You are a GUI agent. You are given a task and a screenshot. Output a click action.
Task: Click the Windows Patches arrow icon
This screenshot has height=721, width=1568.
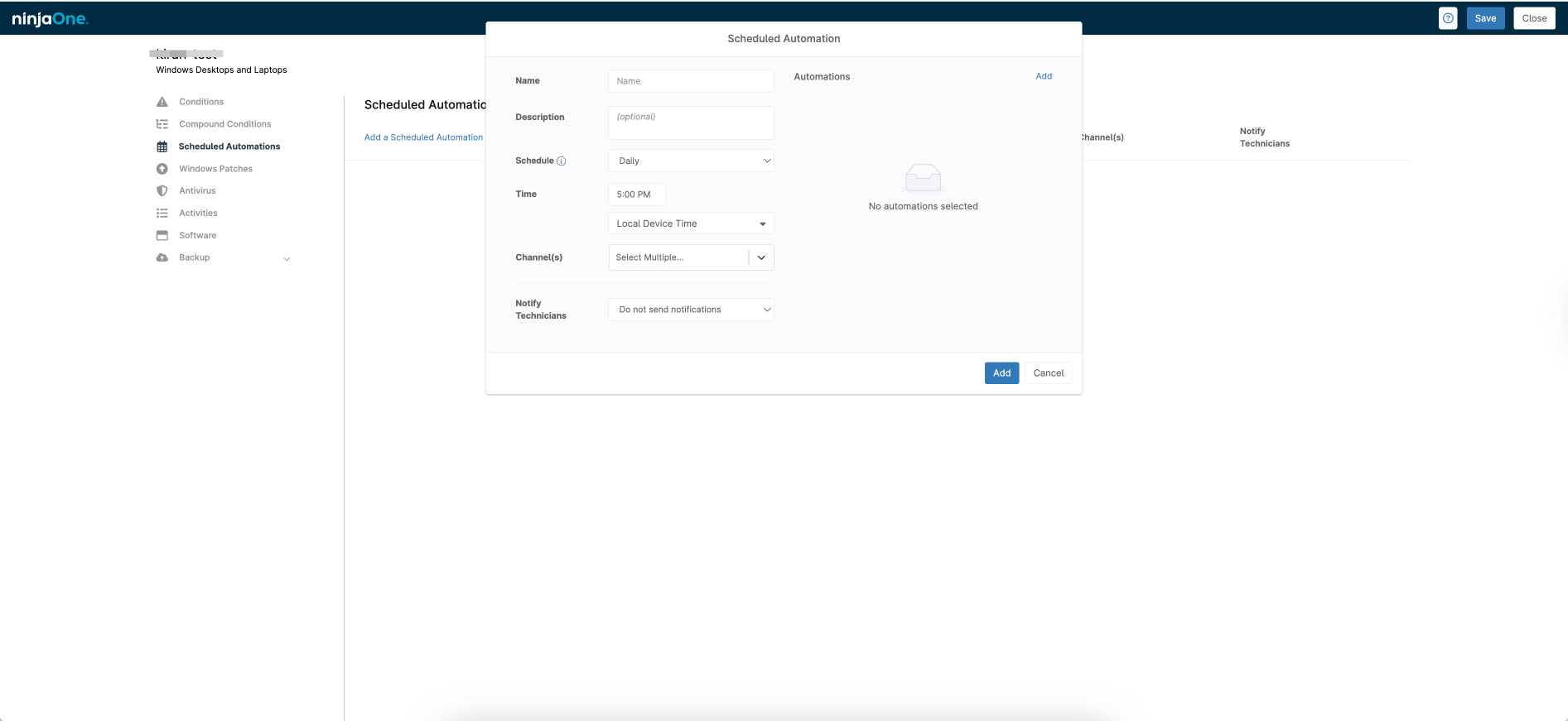(x=162, y=169)
